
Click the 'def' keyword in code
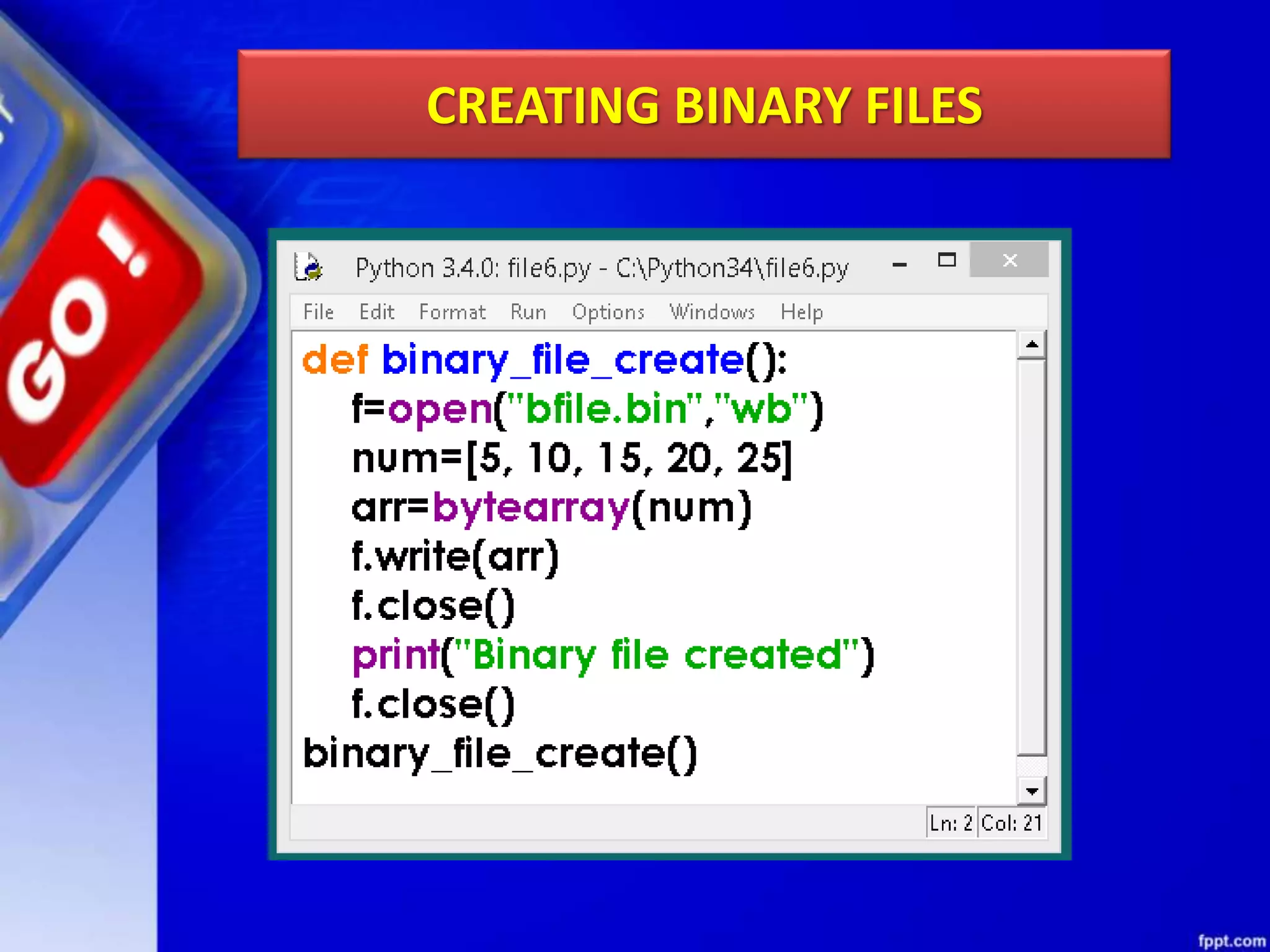pyautogui.click(x=335, y=359)
